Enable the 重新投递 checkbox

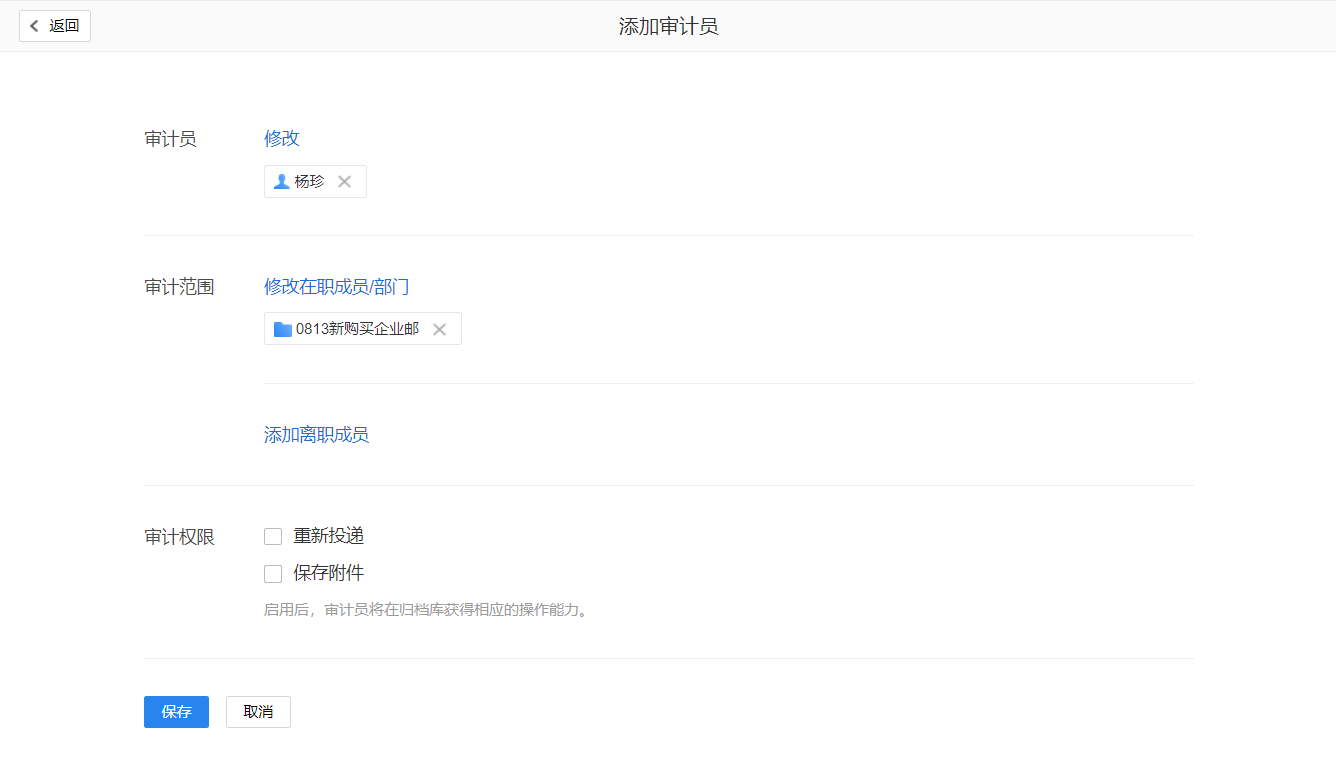click(x=273, y=536)
